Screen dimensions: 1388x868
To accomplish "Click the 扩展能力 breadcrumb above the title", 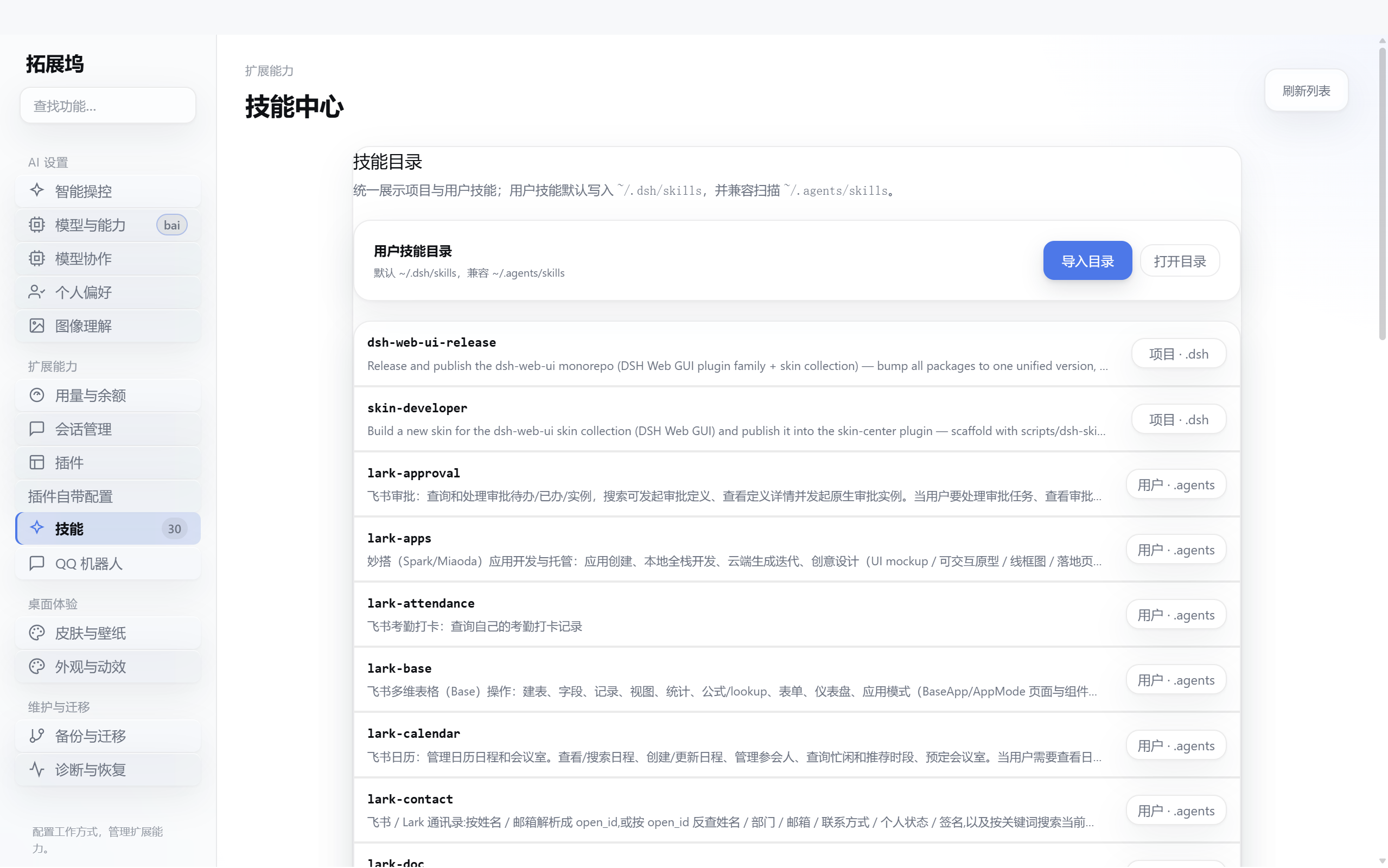I will pos(269,71).
